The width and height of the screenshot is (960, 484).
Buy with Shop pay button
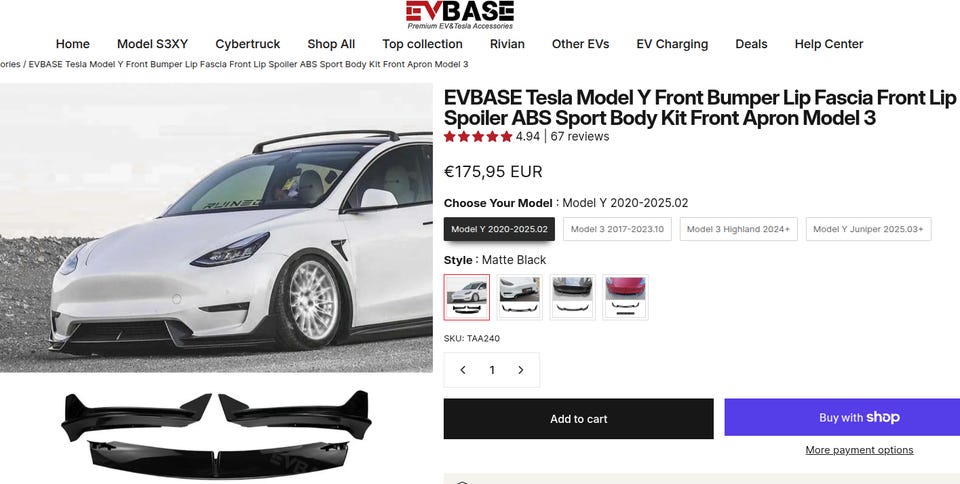842,417
